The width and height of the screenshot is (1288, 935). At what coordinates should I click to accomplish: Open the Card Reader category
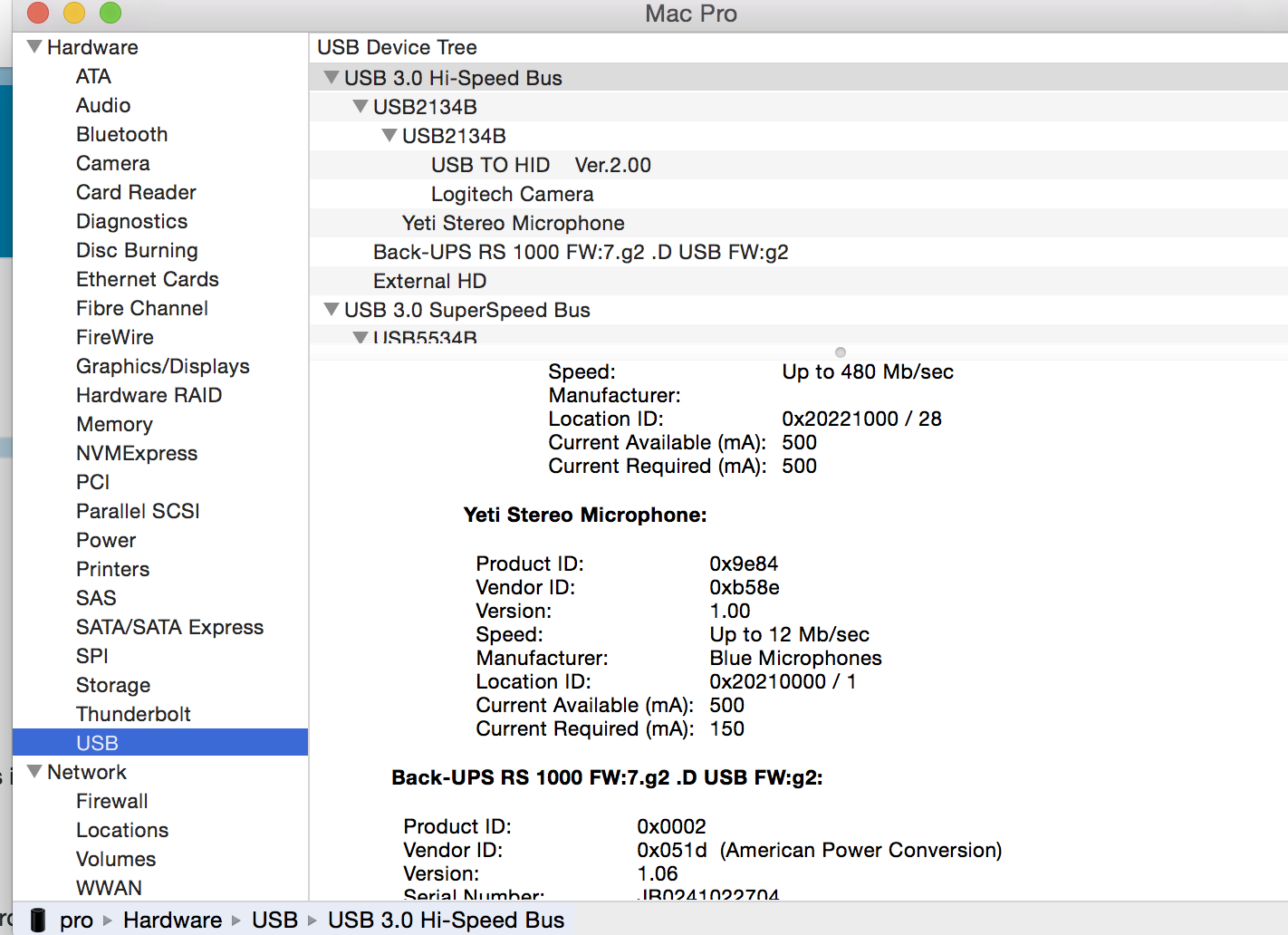pos(136,192)
